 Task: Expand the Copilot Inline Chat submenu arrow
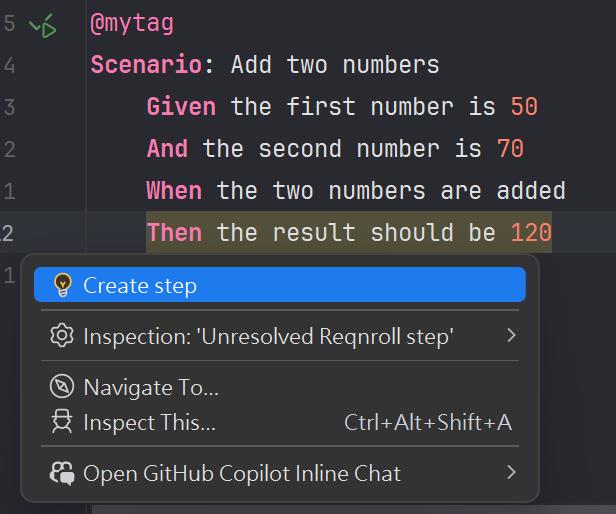click(x=511, y=472)
